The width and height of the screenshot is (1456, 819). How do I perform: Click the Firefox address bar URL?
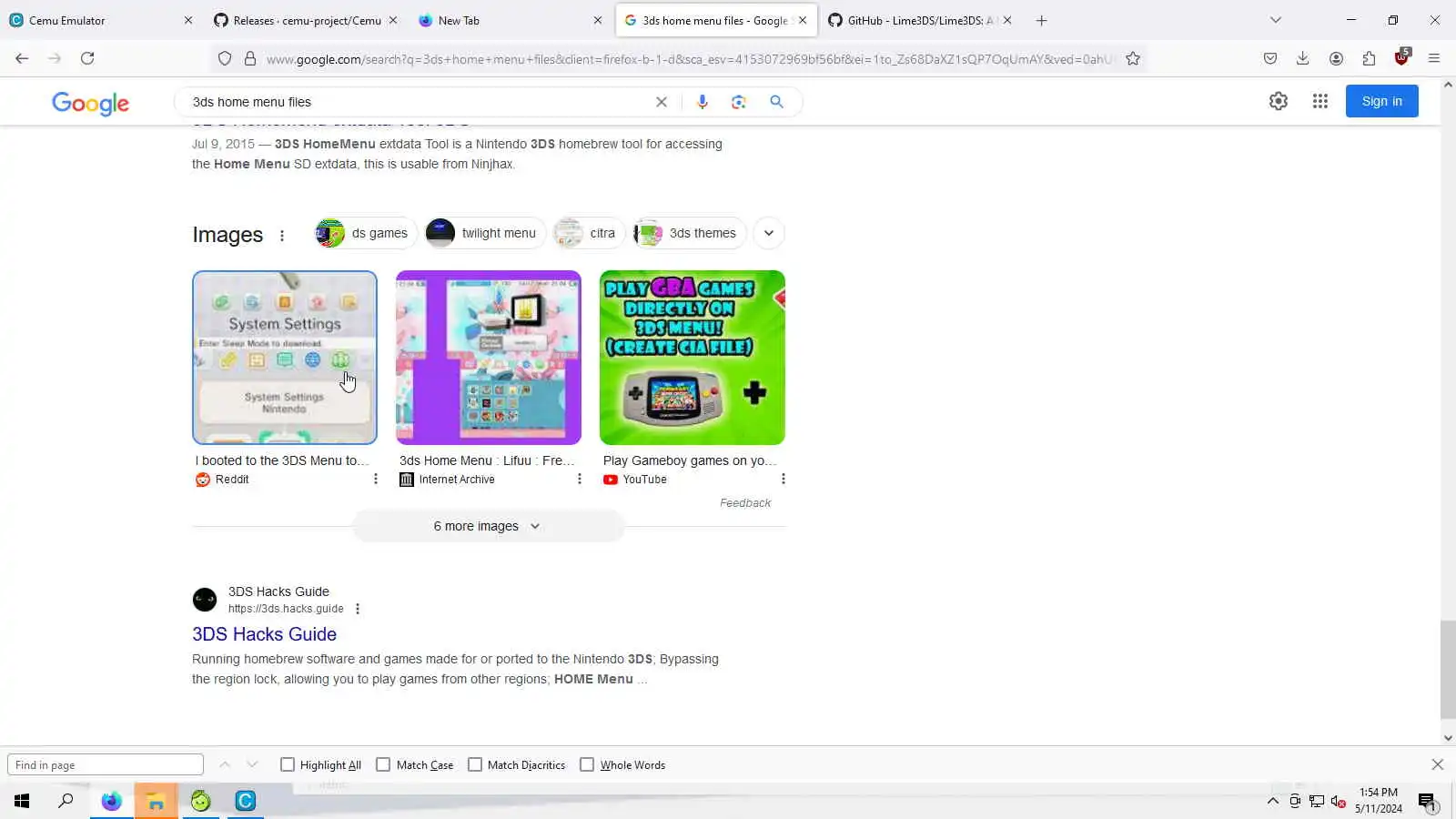(690, 59)
